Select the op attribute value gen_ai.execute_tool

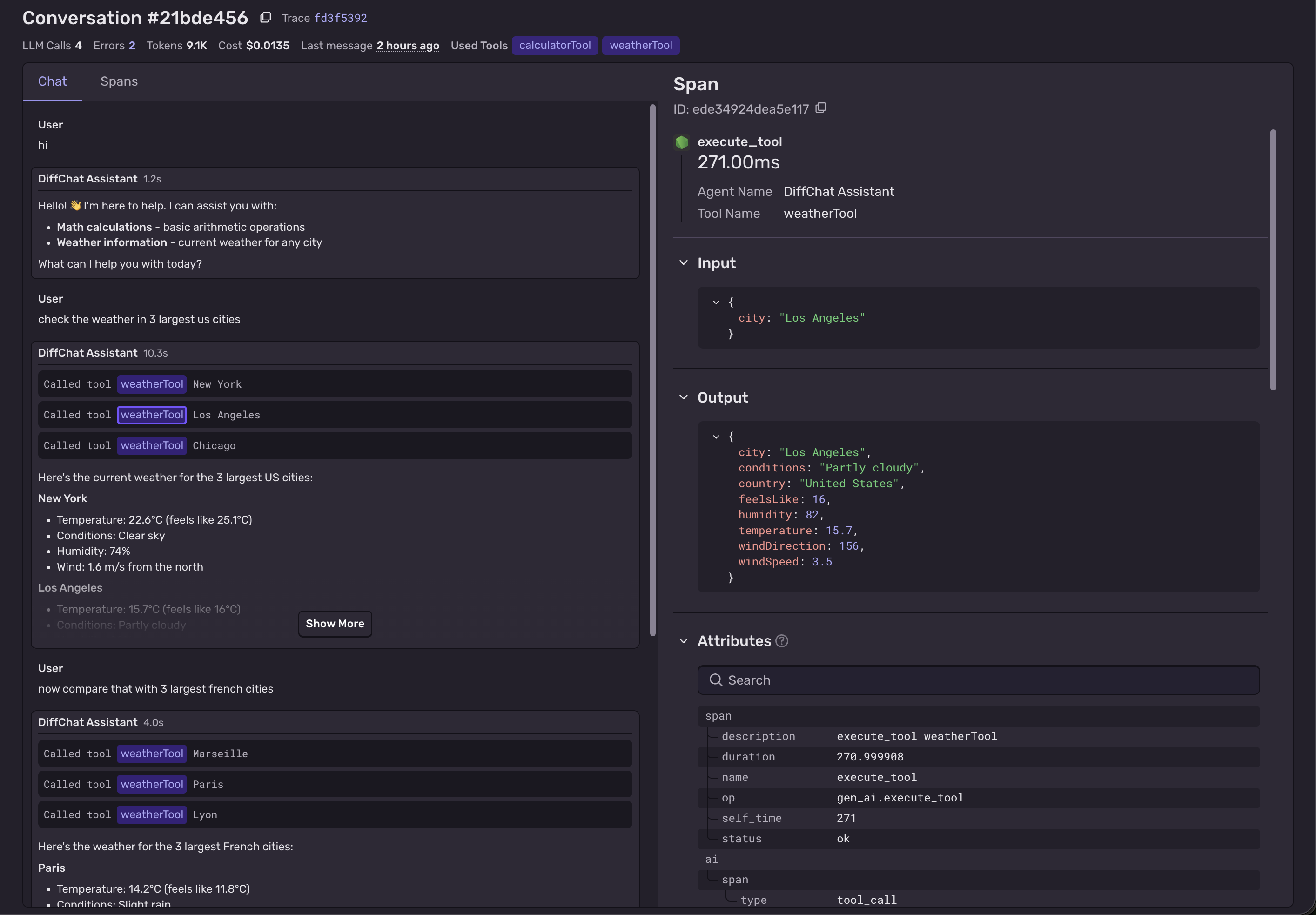[900, 798]
